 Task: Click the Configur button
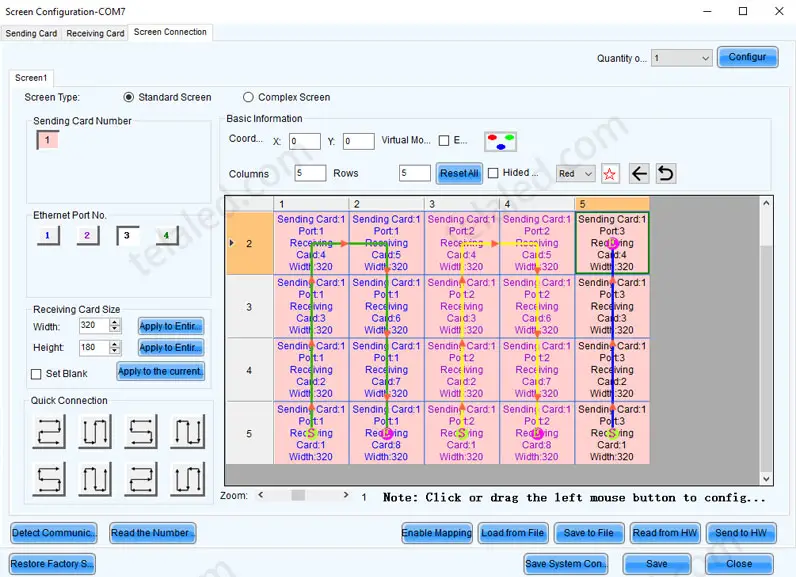[747, 57]
